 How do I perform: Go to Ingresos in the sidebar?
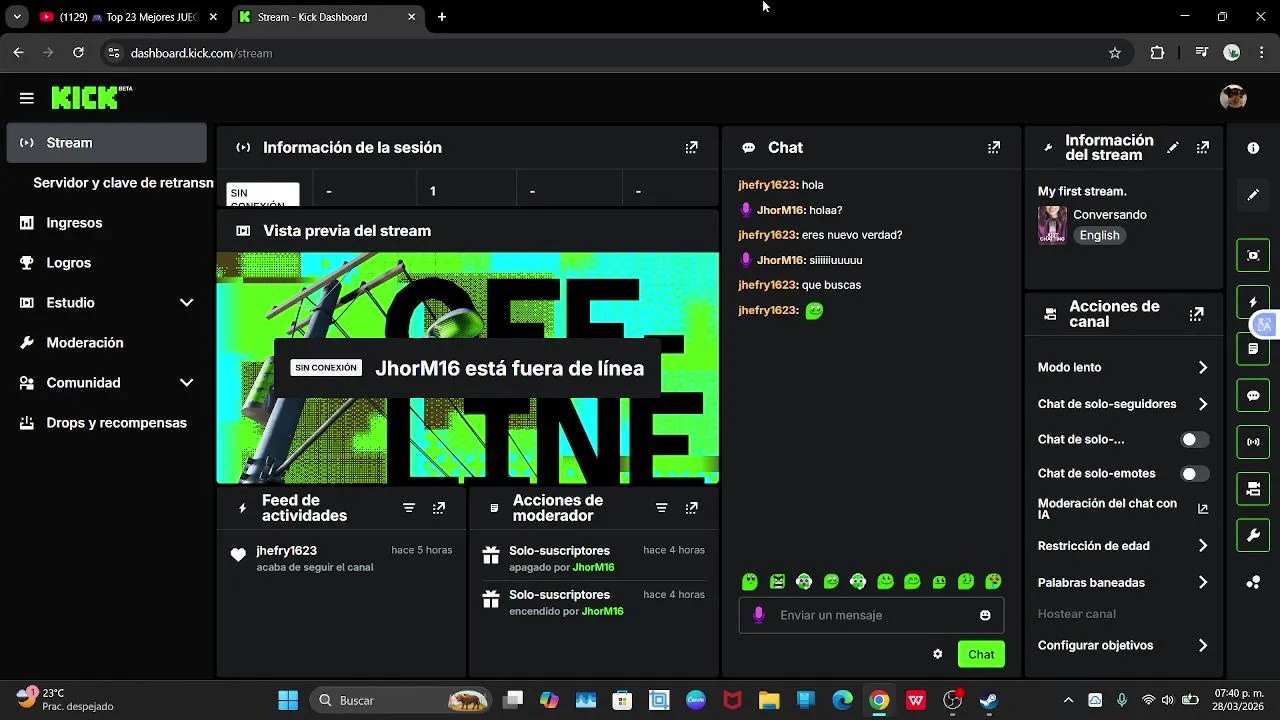tap(106, 223)
